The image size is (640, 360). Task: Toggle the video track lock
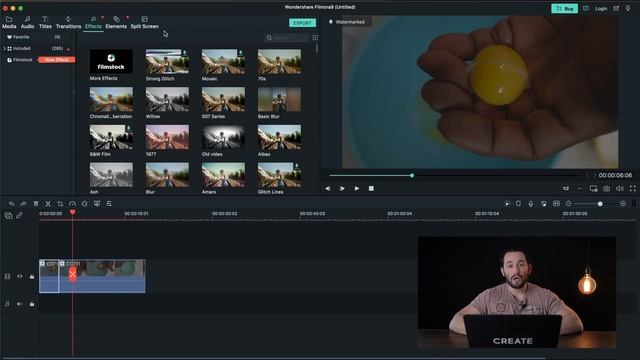coord(32,276)
